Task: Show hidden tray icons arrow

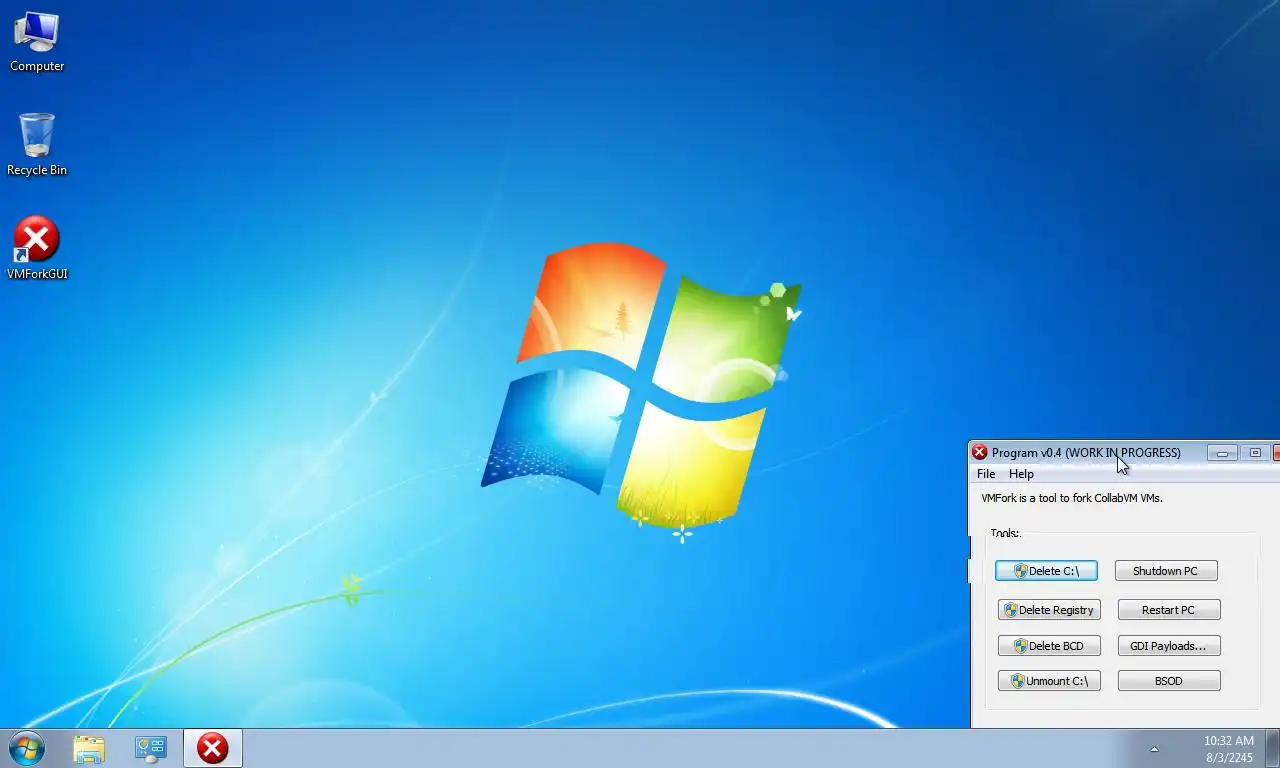Action: (1154, 749)
